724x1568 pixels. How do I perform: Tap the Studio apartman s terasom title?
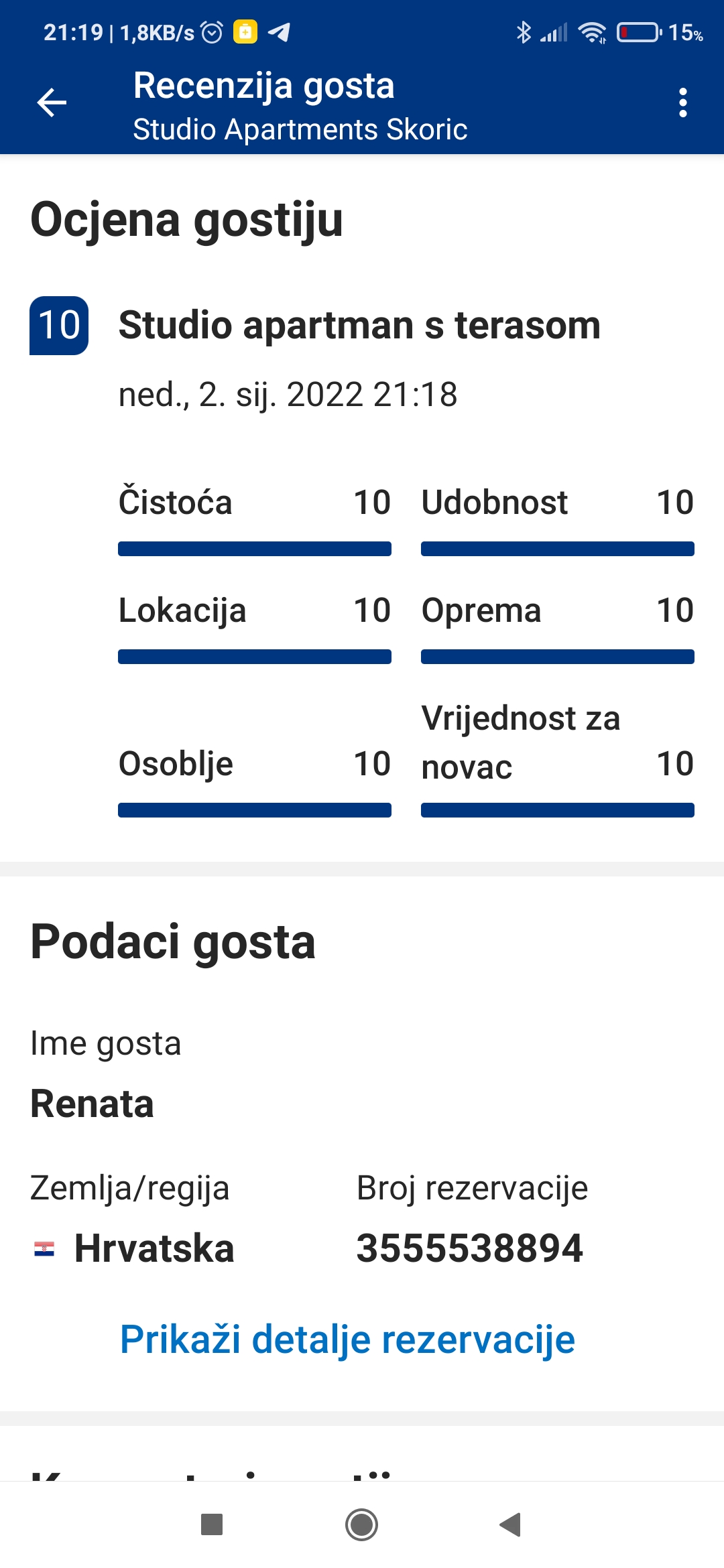pos(359,326)
